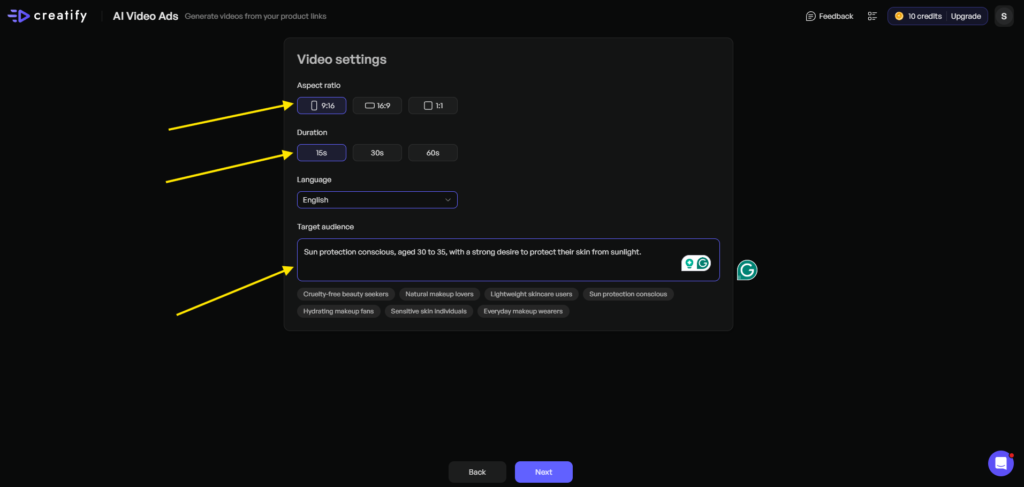Click the Creatify logo icon
Image resolution: width=1024 pixels, height=487 pixels.
pos(19,16)
